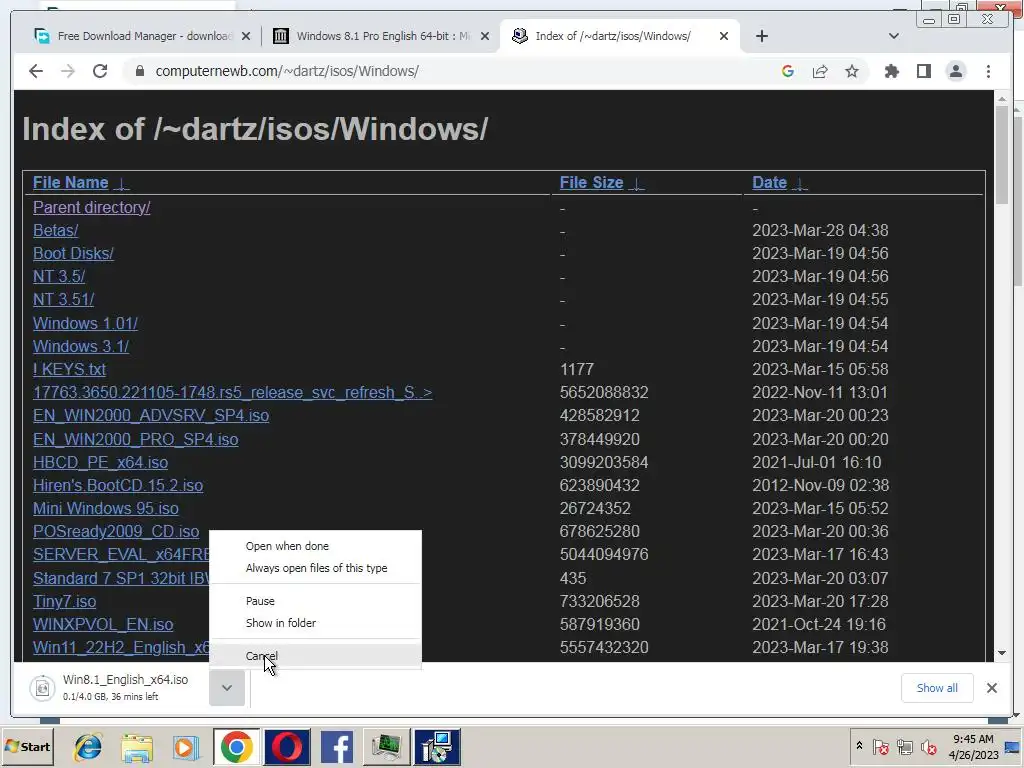Download EN_WIN2000_ADVSRV_SP4.iso

pyautogui.click(x=151, y=415)
